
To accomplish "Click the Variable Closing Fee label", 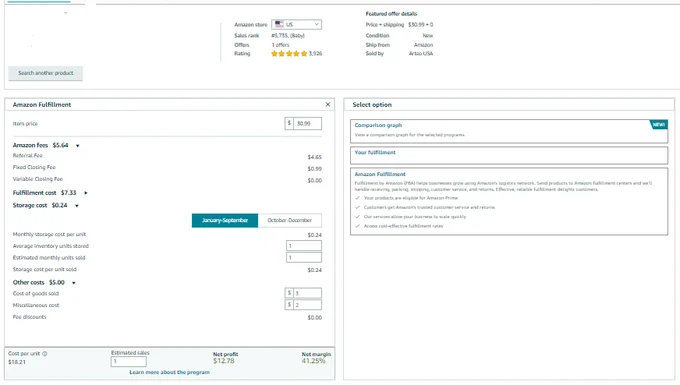I will (38, 179).
